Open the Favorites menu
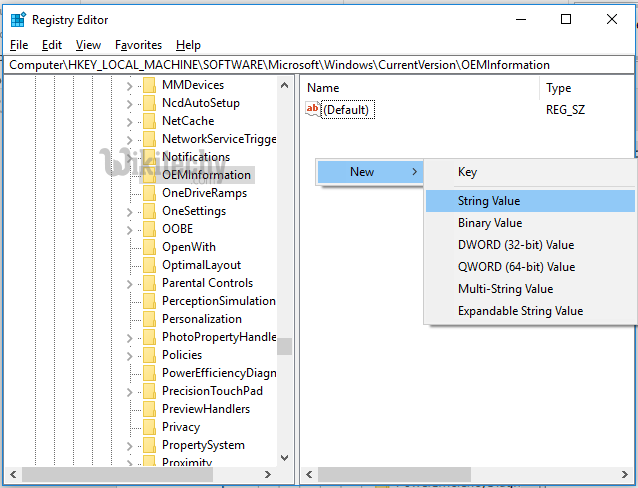This screenshot has height=488, width=638. point(138,45)
